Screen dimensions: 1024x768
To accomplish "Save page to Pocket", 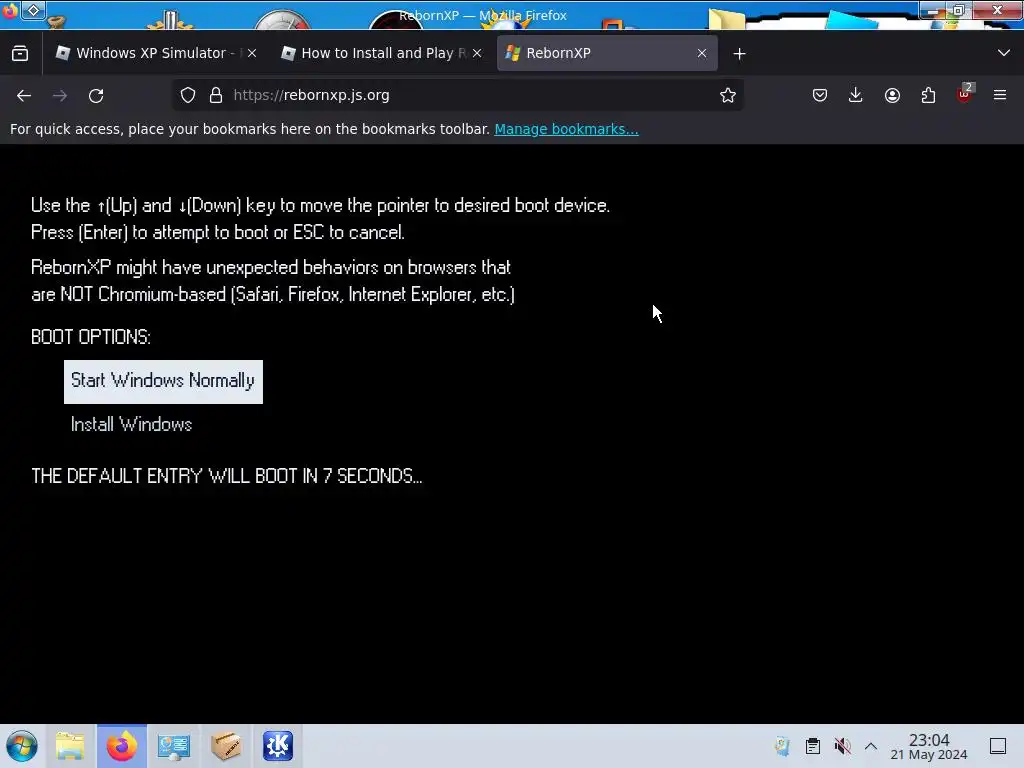I will 820,95.
